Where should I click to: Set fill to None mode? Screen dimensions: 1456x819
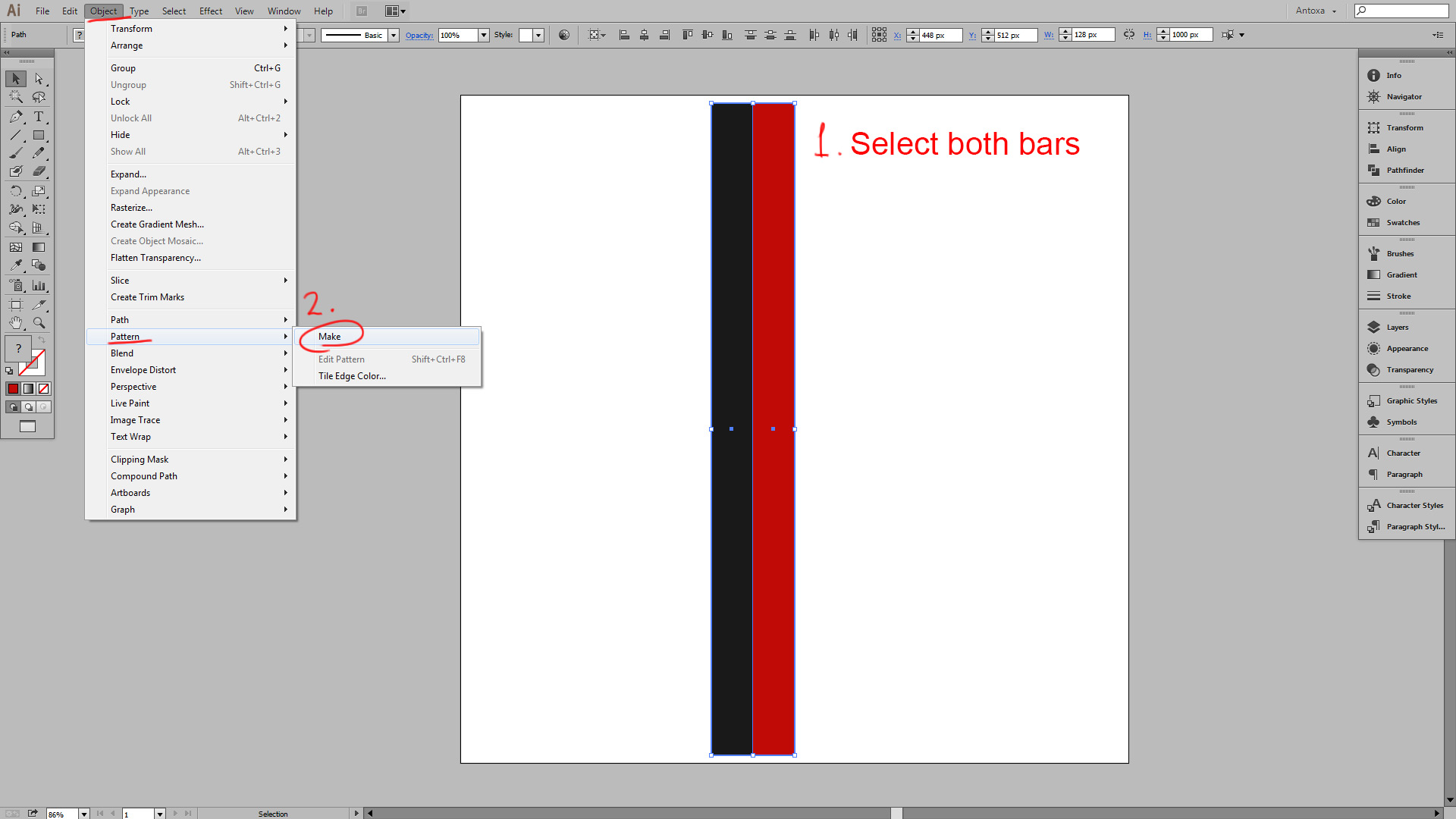click(44, 389)
